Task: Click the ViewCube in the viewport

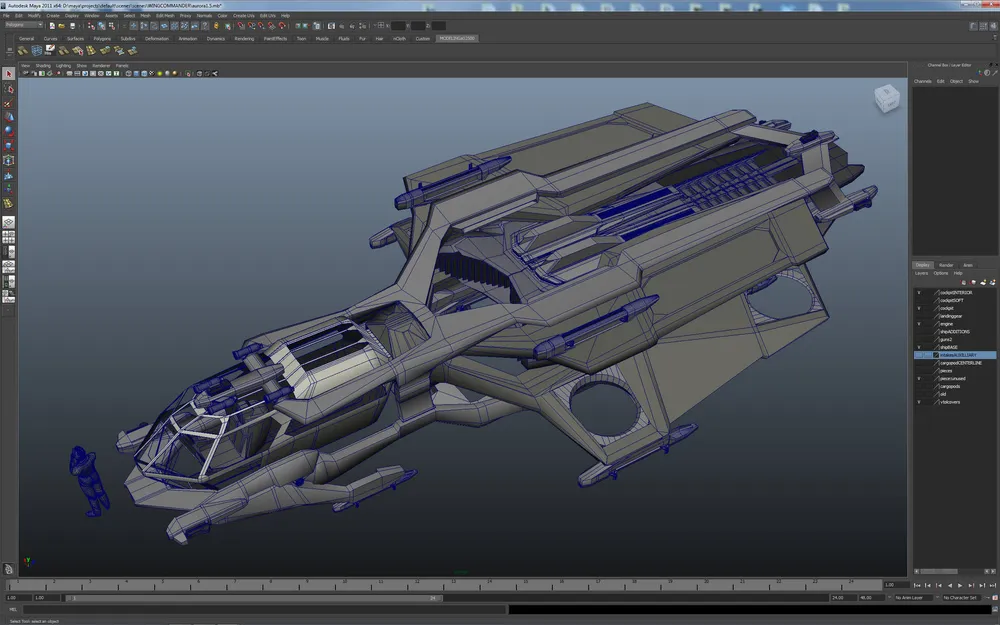Action: coord(886,98)
